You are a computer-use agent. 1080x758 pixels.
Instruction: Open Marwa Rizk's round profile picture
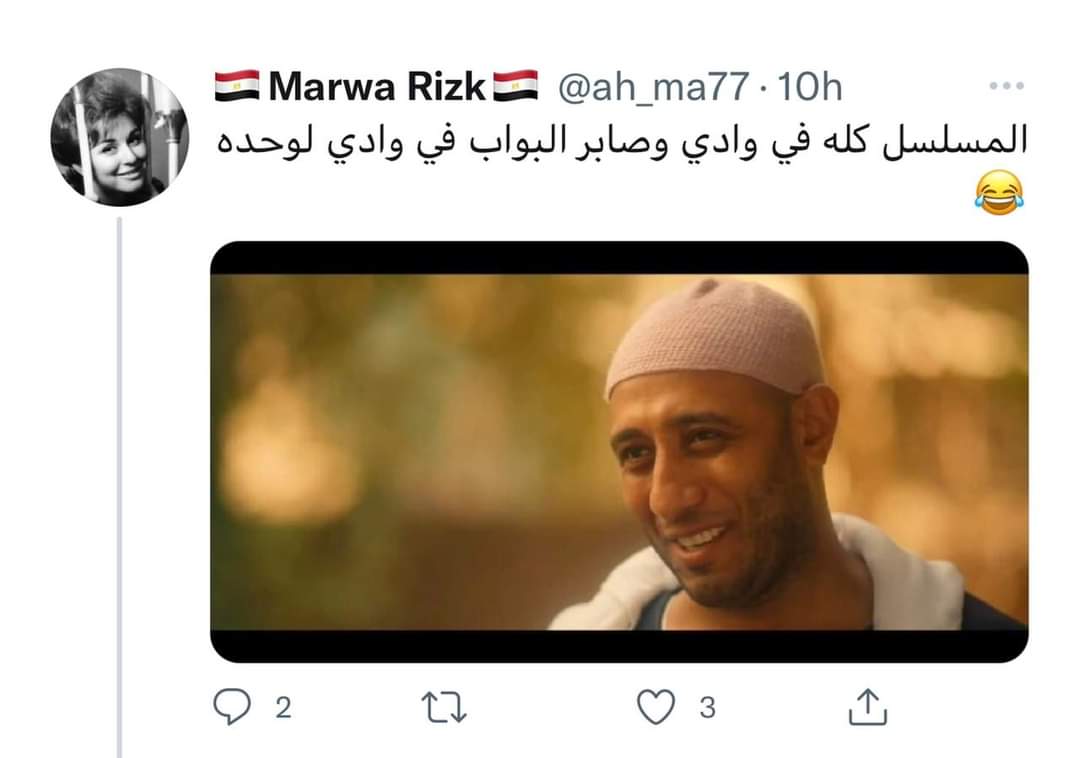[x=120, y=137]
